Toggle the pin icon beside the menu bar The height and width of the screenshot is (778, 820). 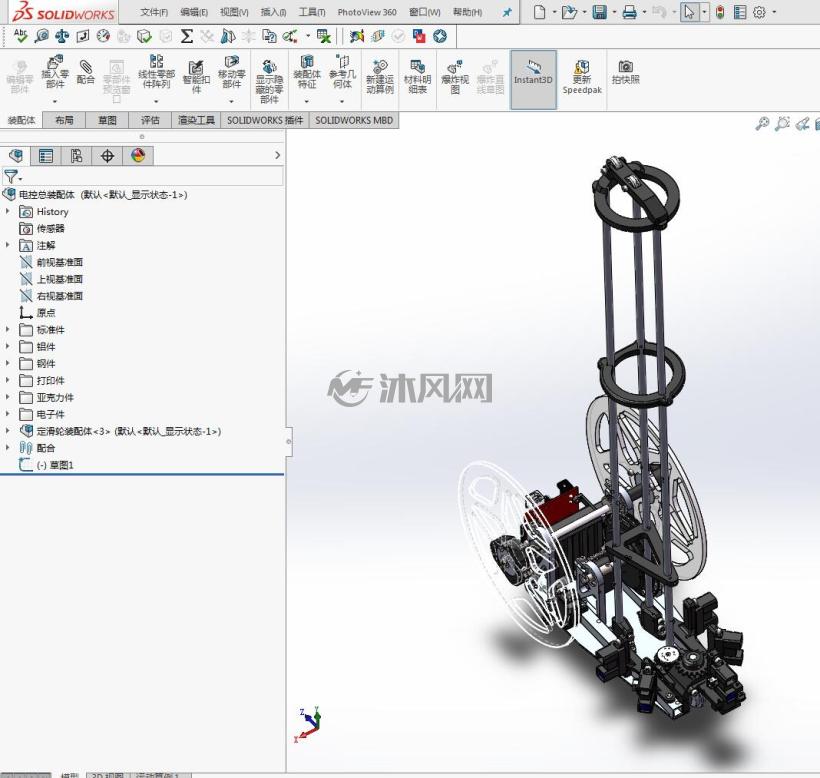tap(507, 12)
